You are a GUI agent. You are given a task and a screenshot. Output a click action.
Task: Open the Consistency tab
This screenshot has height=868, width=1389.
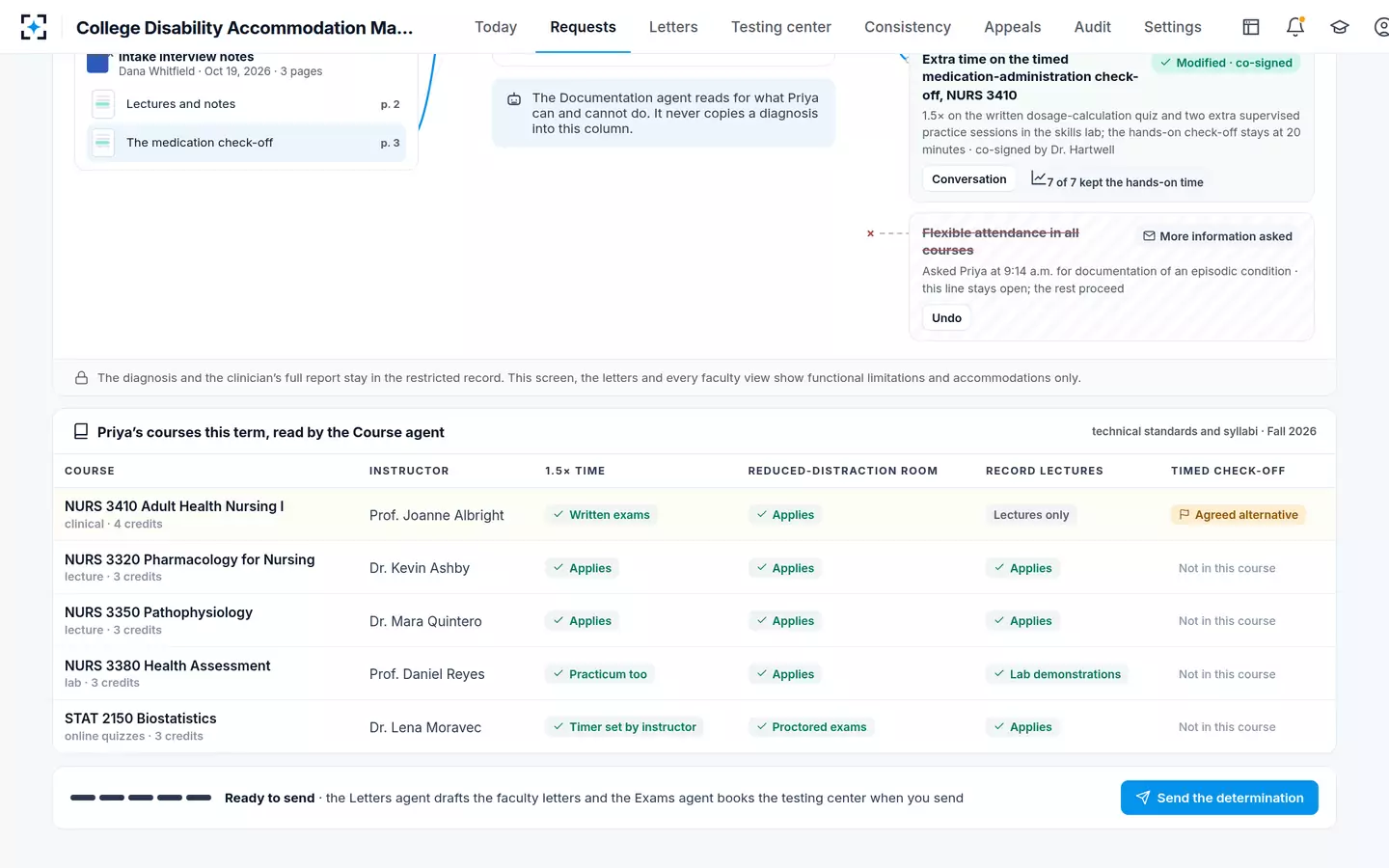908,27
